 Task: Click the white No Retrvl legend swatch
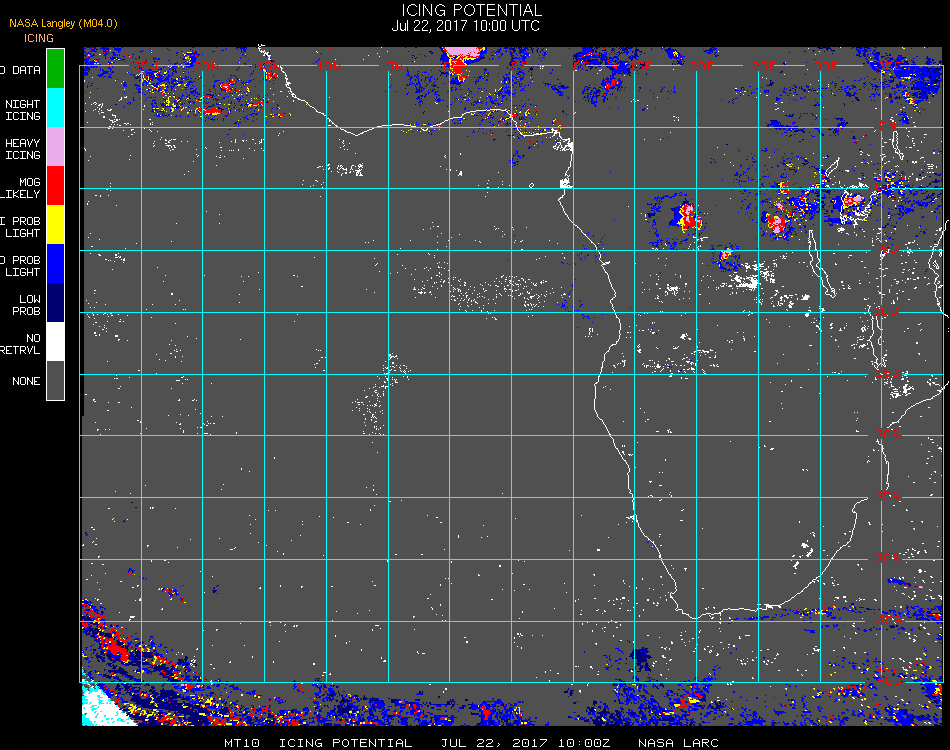coord(55,342)
